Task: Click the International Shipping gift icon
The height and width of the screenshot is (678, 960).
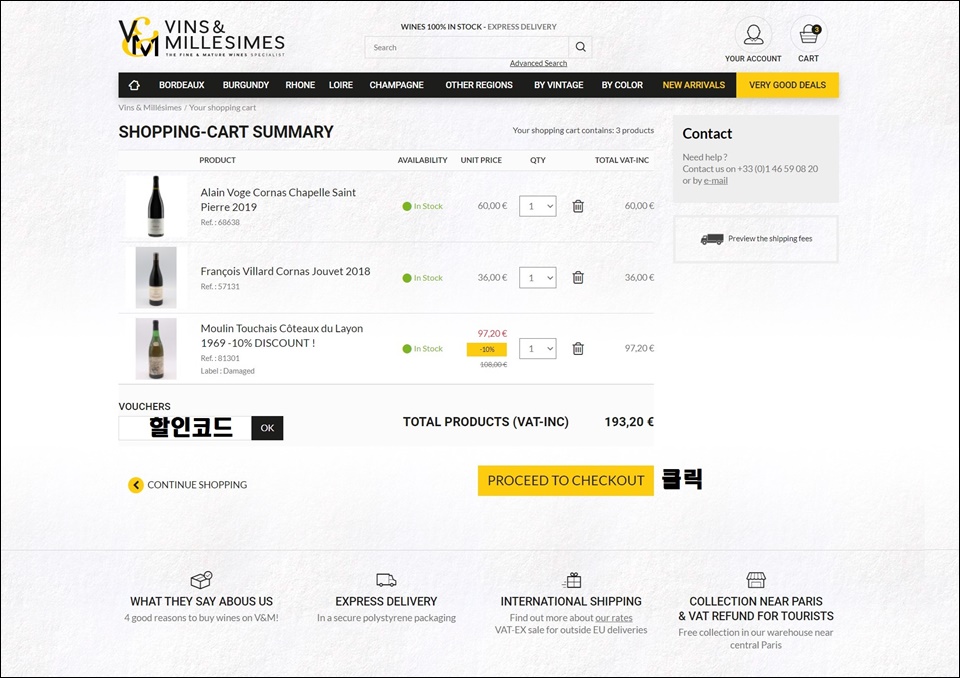Action: click(x=571, y=580)
